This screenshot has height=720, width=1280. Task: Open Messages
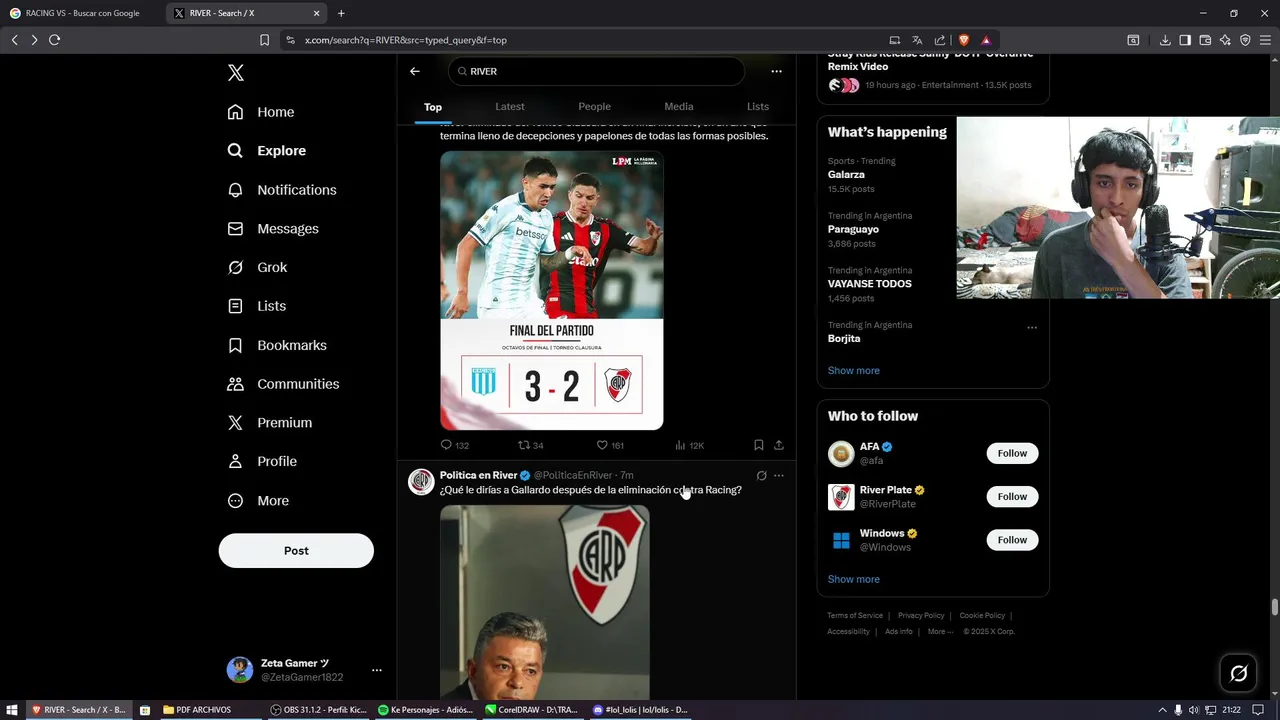click(273, 229)
